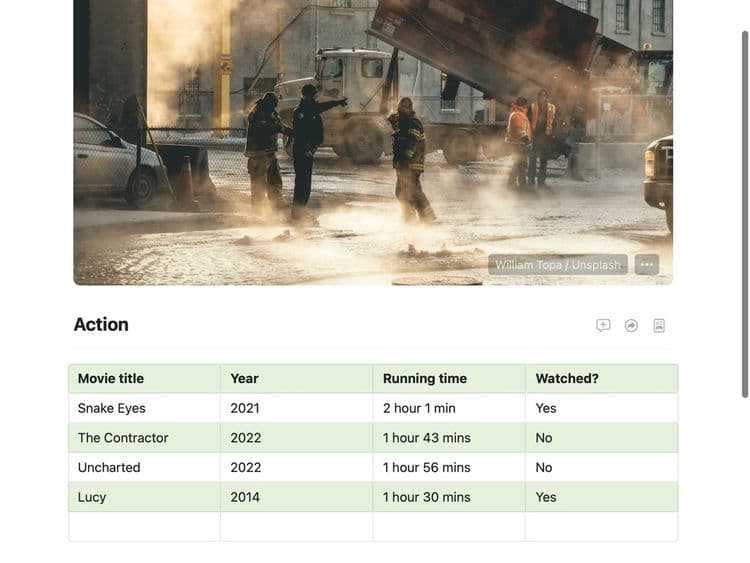Image resolution: width=750 pixels, height=563 pixels.
Task: Click the 1 hour 43 mins cell
Action: click(449, 438)
